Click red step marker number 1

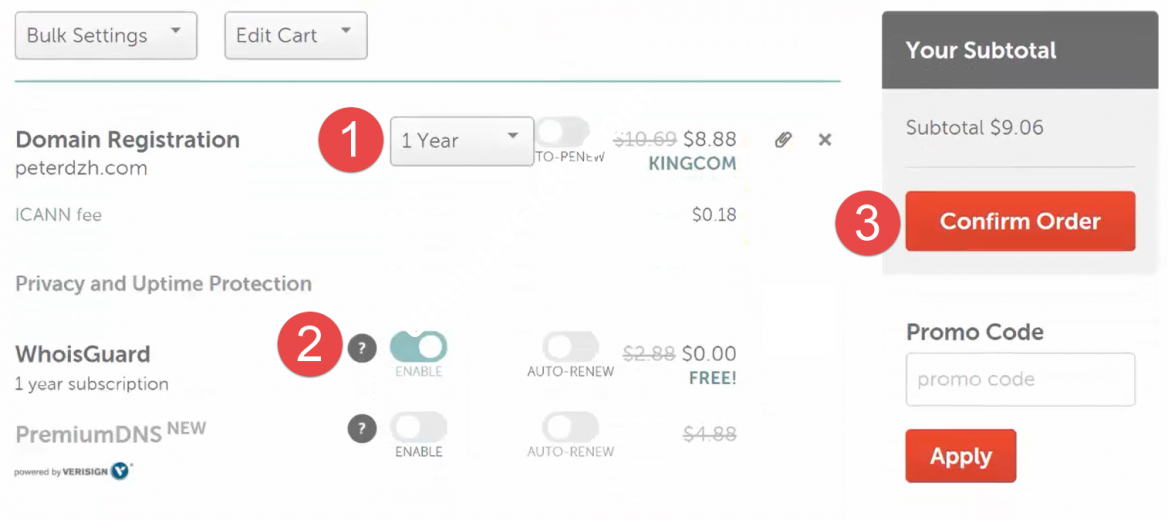[350, 141]
